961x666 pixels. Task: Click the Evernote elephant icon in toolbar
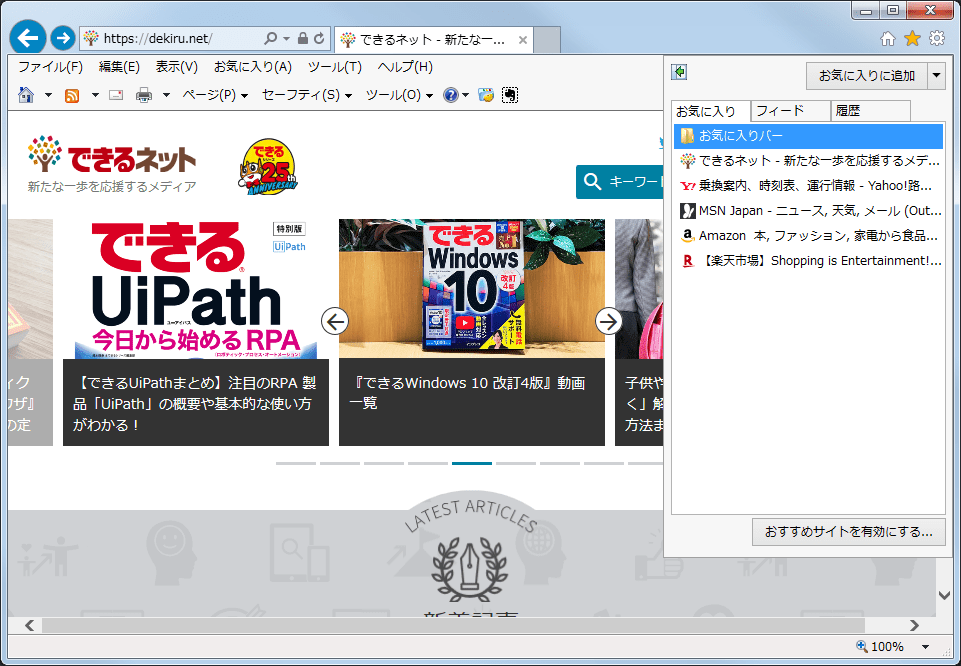point(510,95)
